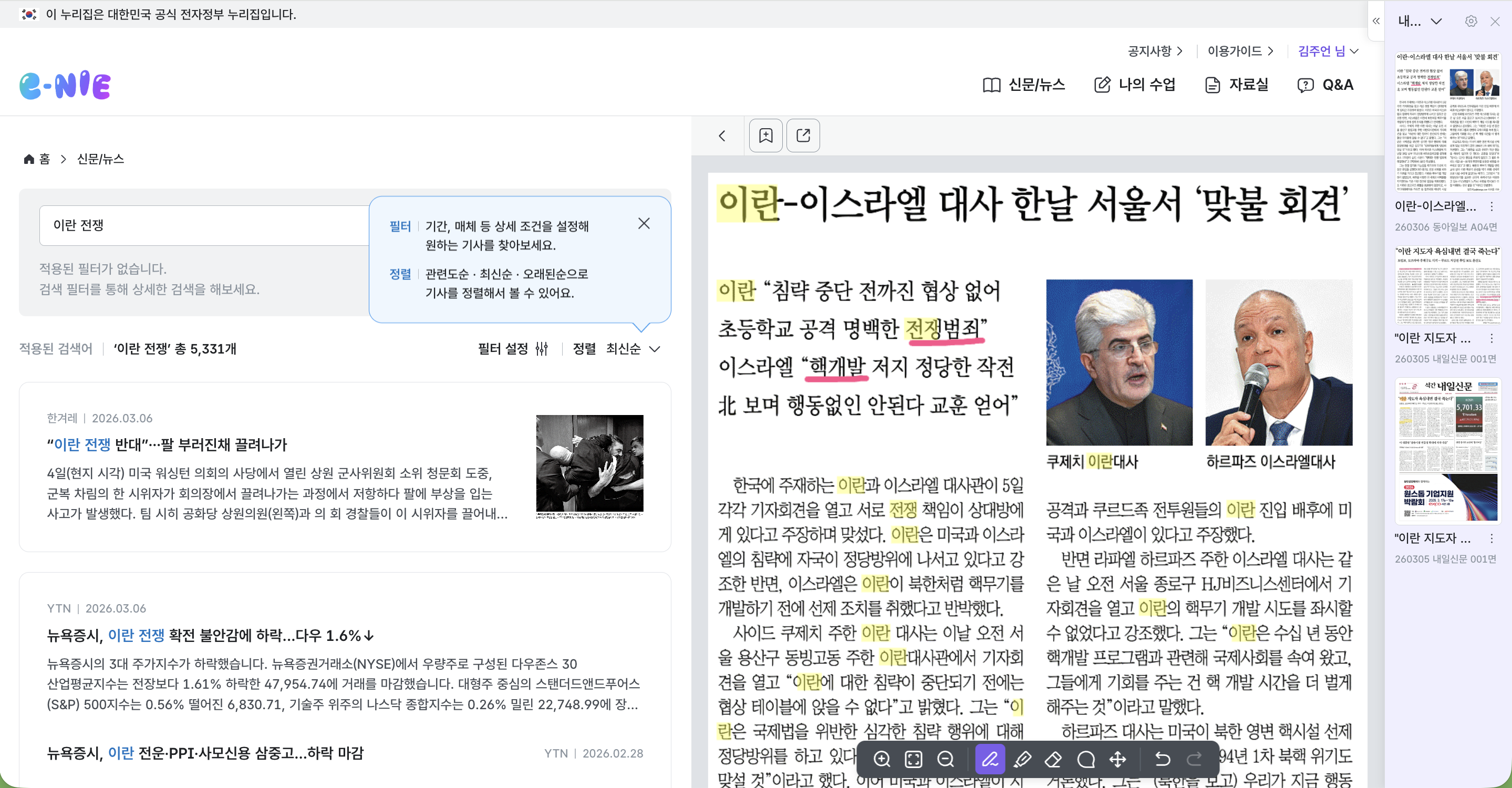Viewport: 1512px width, 788px height.
Task: Select the move/pan arrows tool
Action: [x=1117, y=759]
